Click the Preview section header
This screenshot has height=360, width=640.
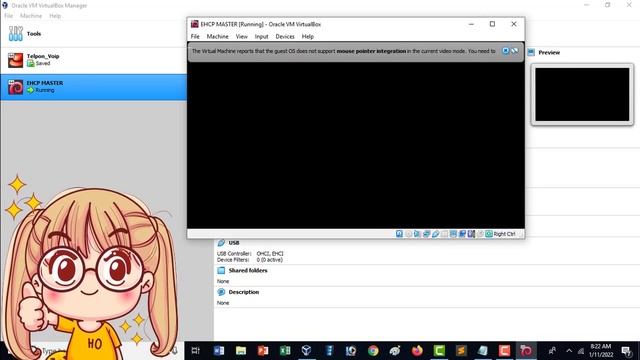pos(549,52)
